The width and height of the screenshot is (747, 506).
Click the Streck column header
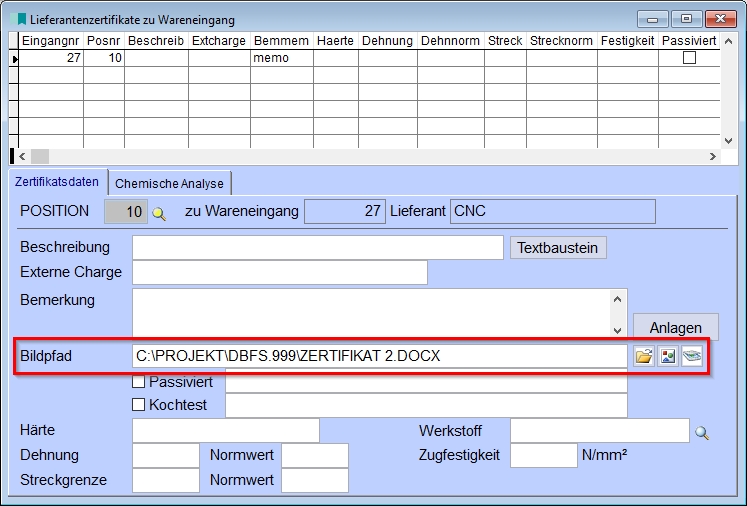point(505,41)
